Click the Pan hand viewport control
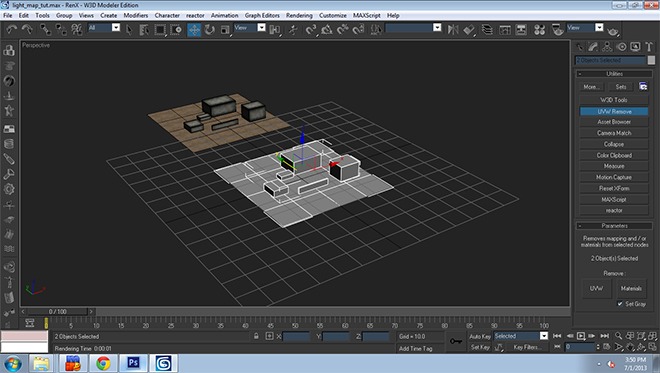Viewport: 660px width, 373px height. tap(630, 347)
